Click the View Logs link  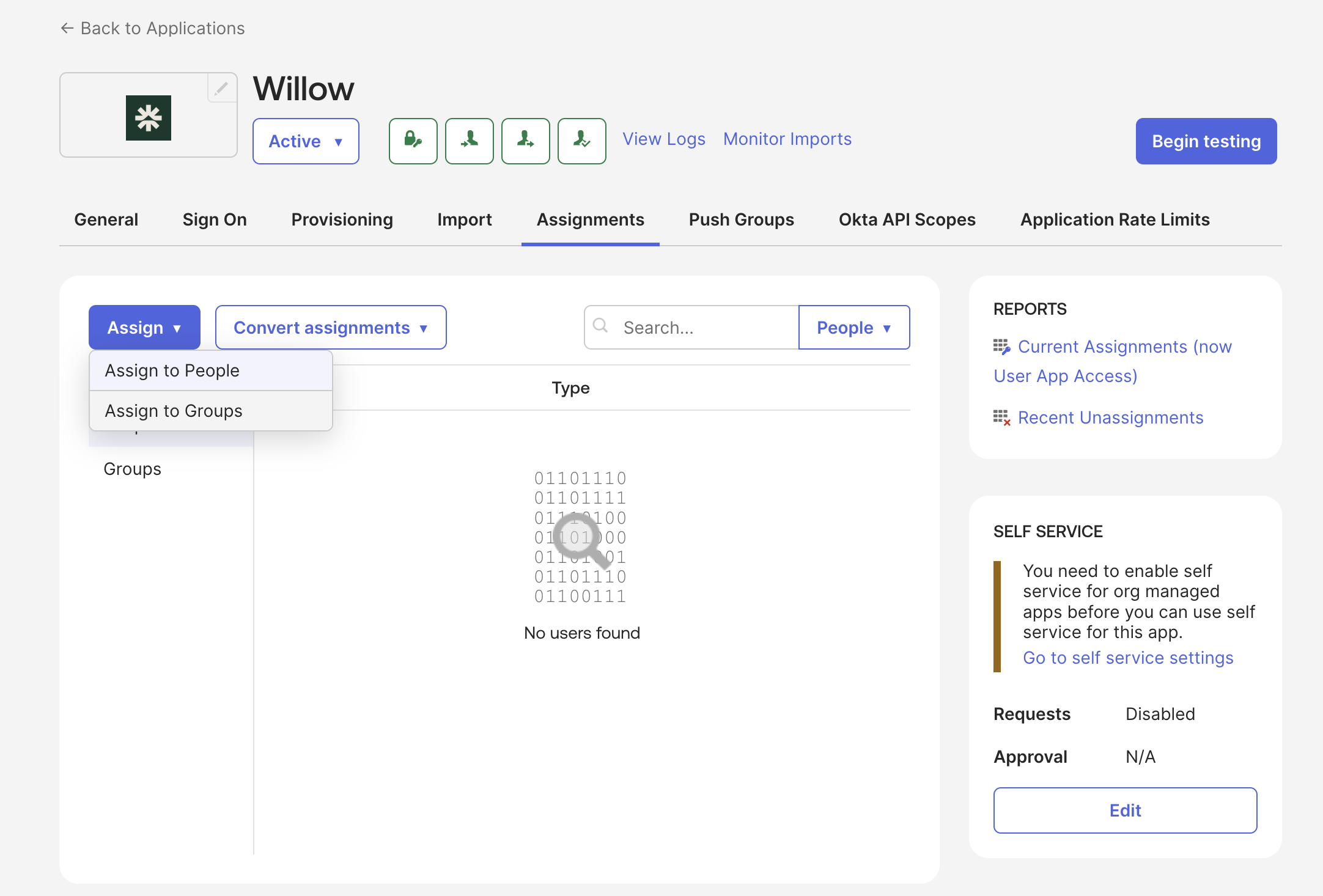pyautogui.click(x=664, y=139)
